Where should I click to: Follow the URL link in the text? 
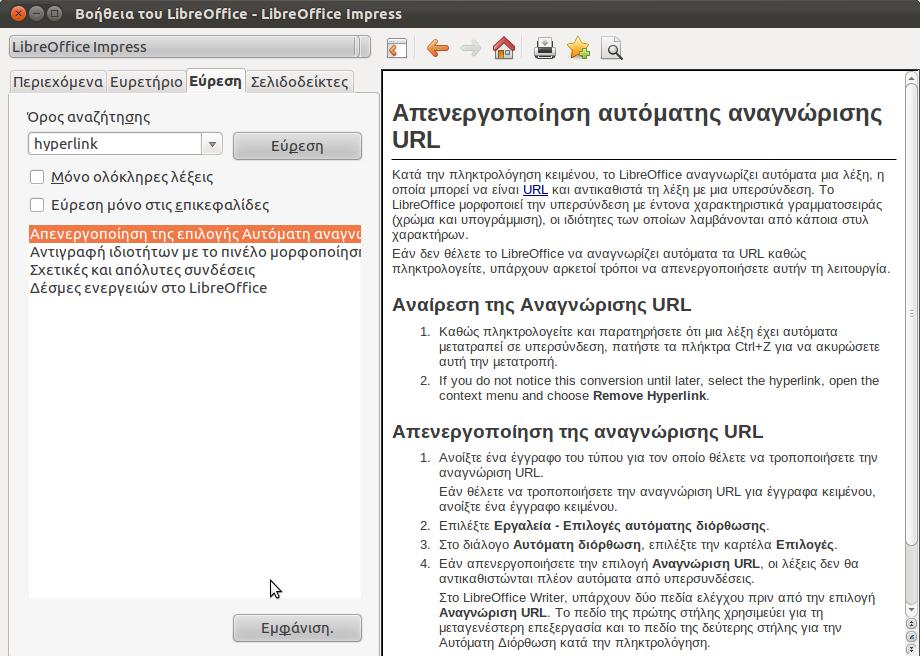pos(535,190)
